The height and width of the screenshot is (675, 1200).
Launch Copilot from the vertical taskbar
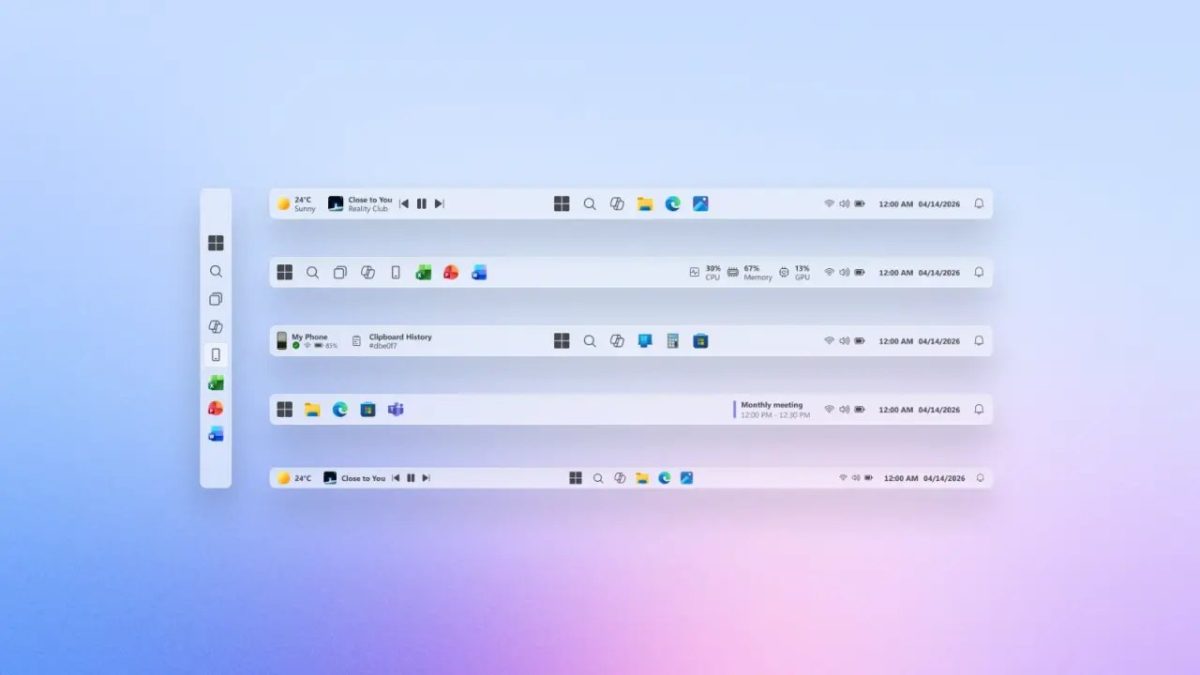pyautogui.click(x=216, y=327)
